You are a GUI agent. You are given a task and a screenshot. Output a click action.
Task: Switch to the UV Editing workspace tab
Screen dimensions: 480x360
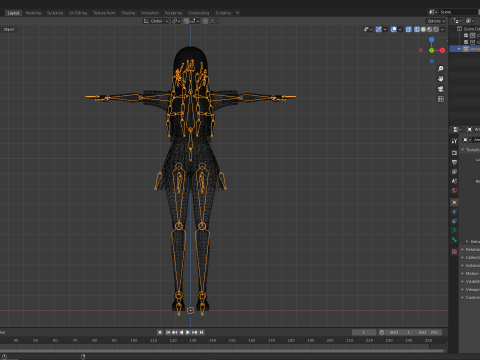coord(78,13)
